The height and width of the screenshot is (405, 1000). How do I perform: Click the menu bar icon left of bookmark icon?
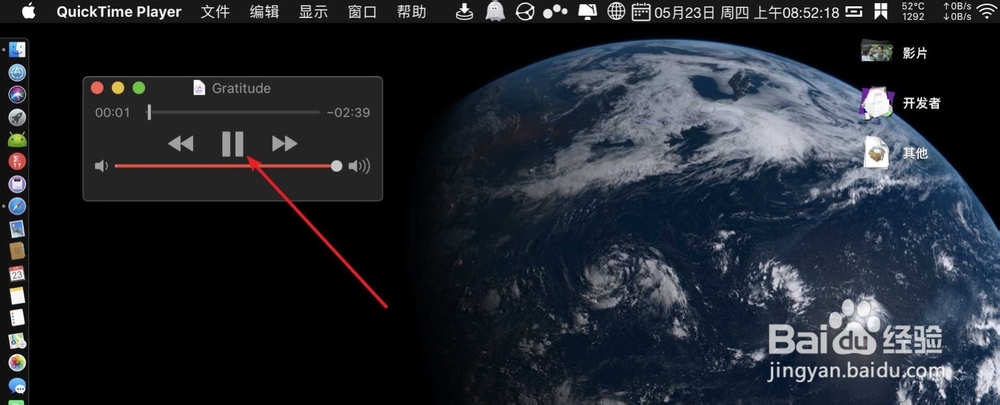854,11
